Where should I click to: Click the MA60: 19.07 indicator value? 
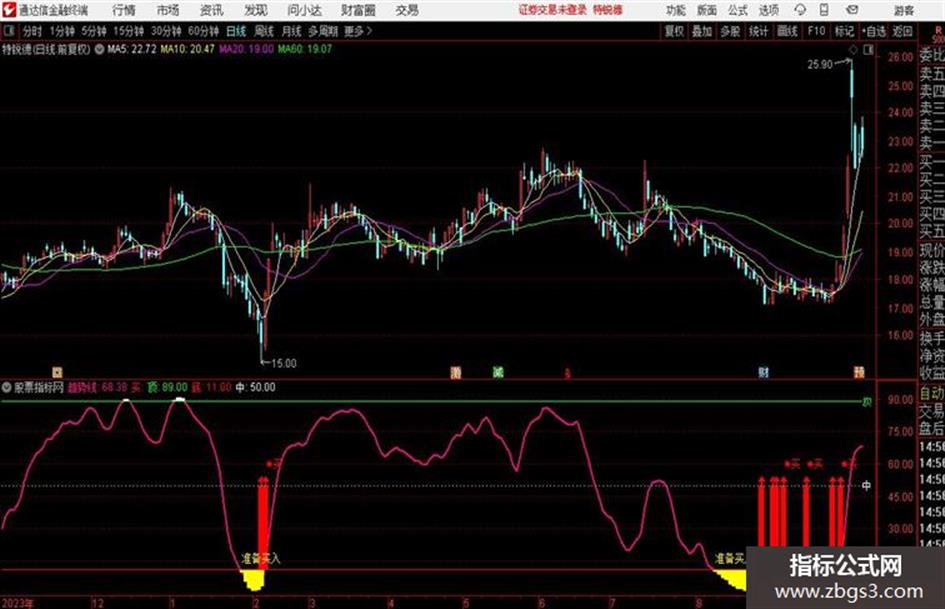(x=304, y=49)
